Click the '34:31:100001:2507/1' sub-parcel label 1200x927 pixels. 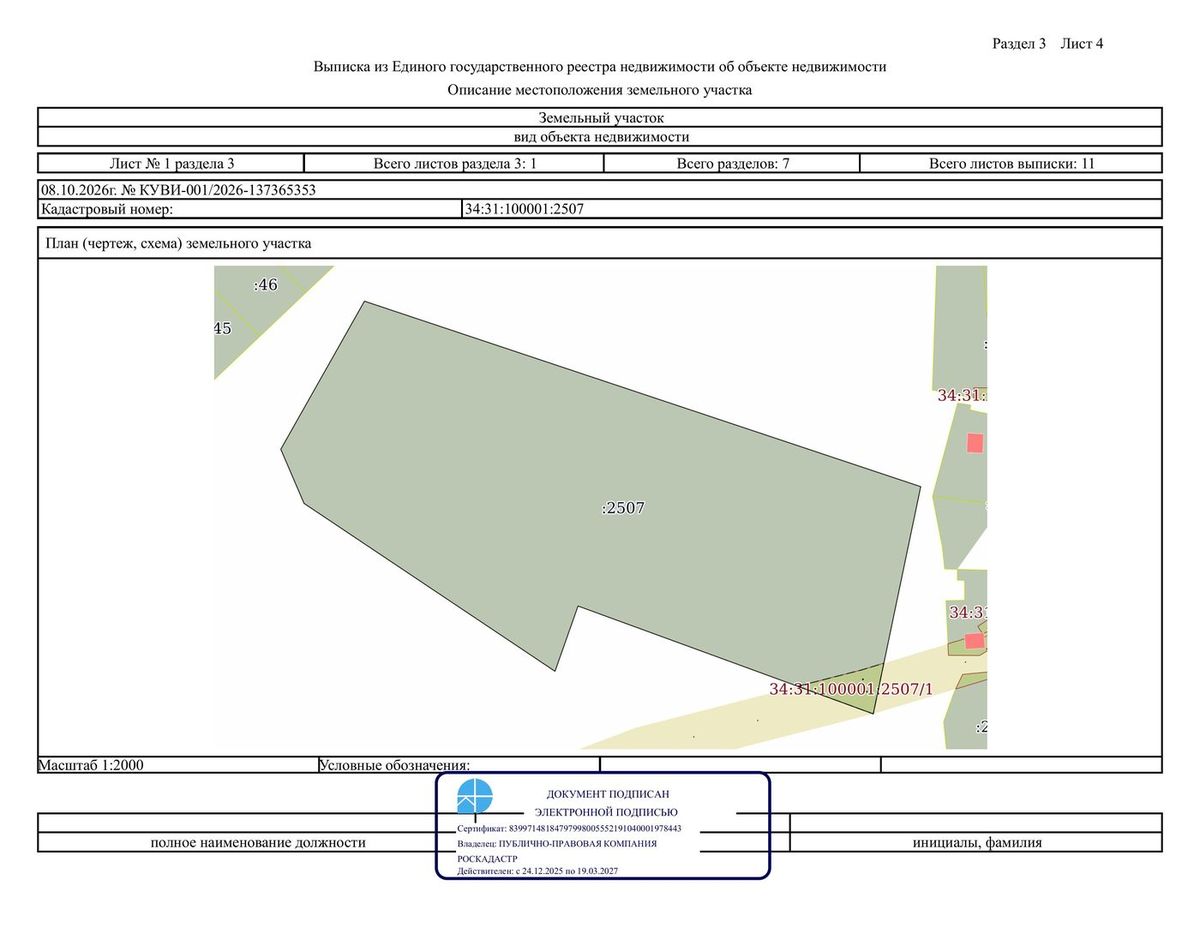coord(851,689)
